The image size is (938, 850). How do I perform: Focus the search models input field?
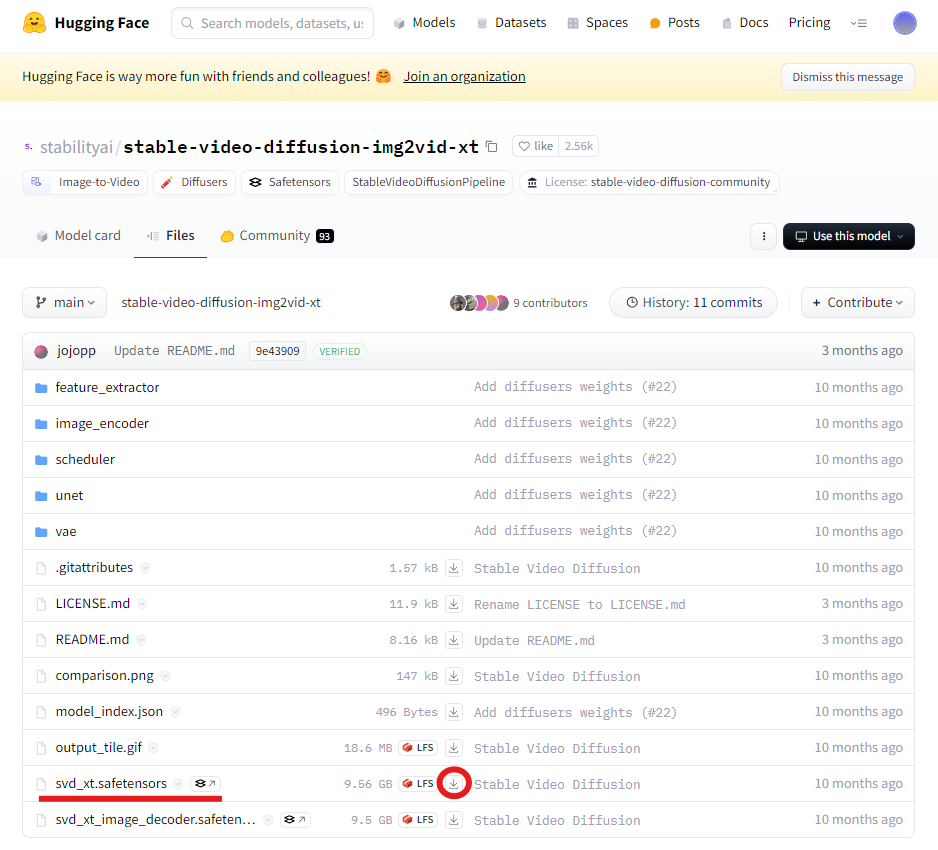(273, 23)
